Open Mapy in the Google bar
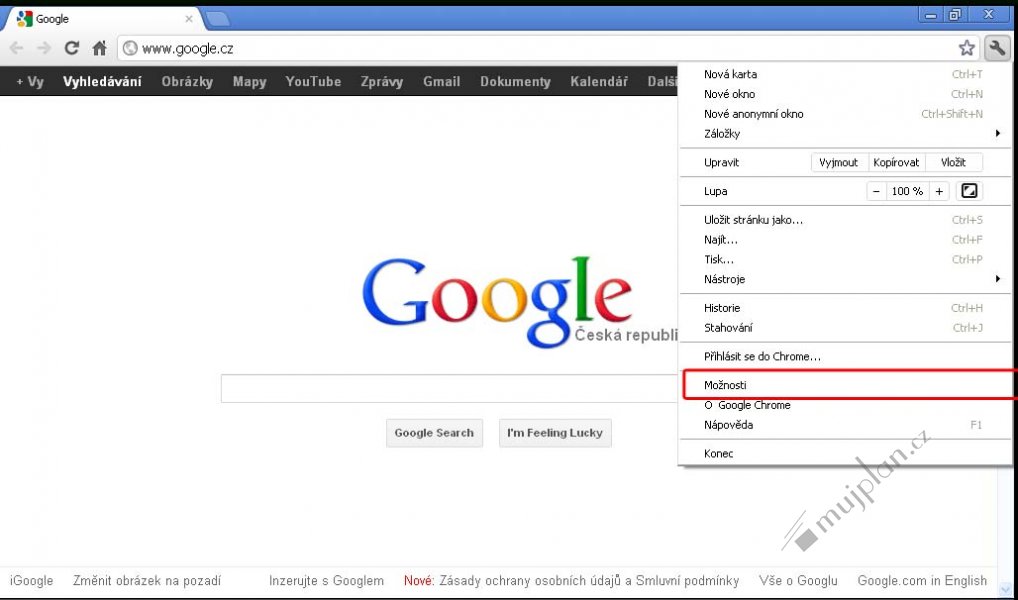 249,82
